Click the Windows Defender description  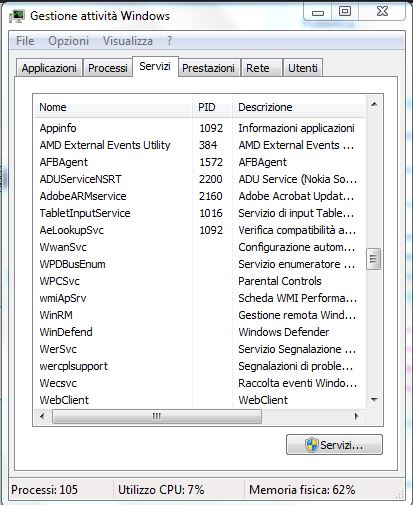point(284,332)
